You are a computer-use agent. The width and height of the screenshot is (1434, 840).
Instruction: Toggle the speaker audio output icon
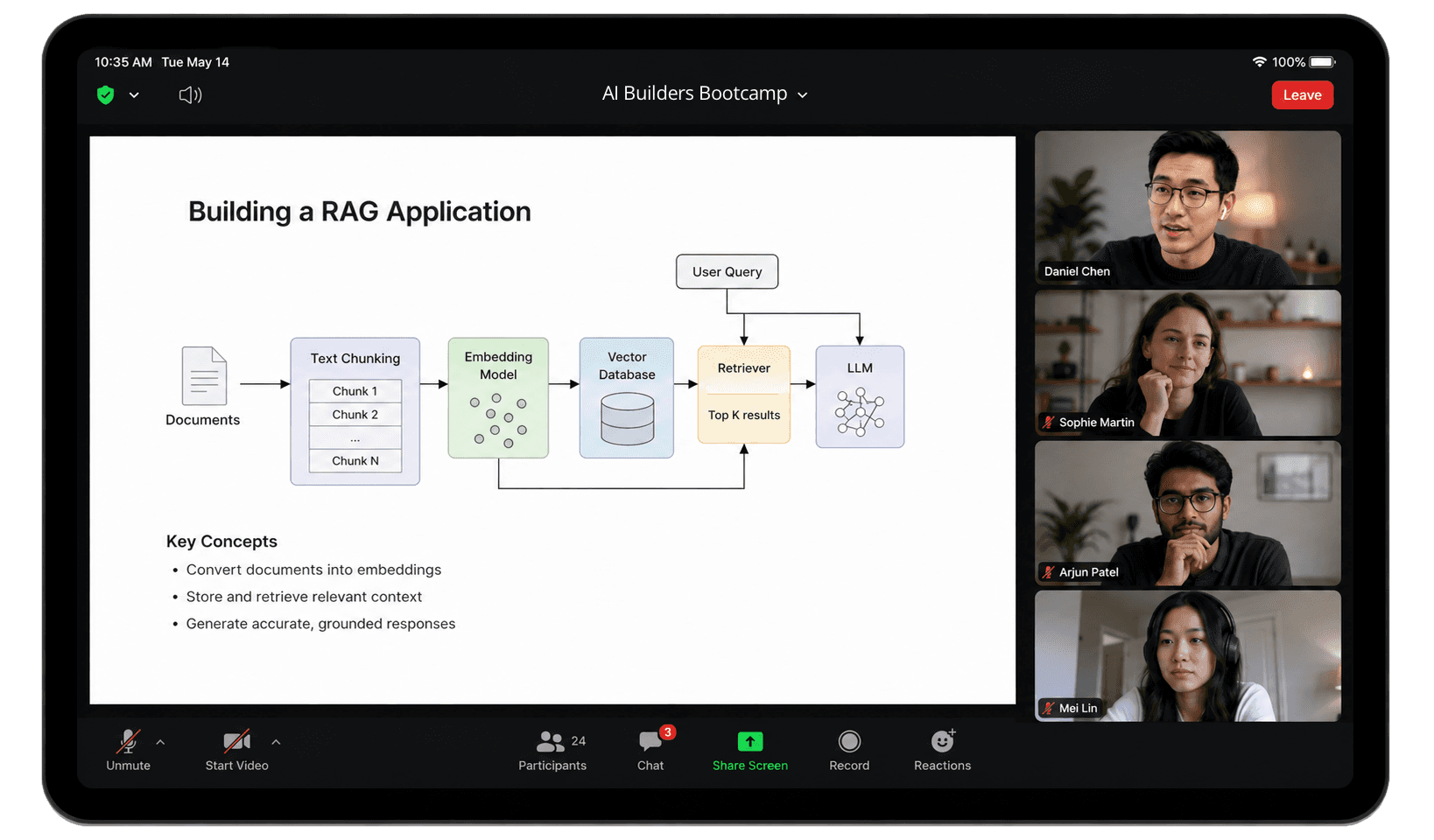coord(190,94)
